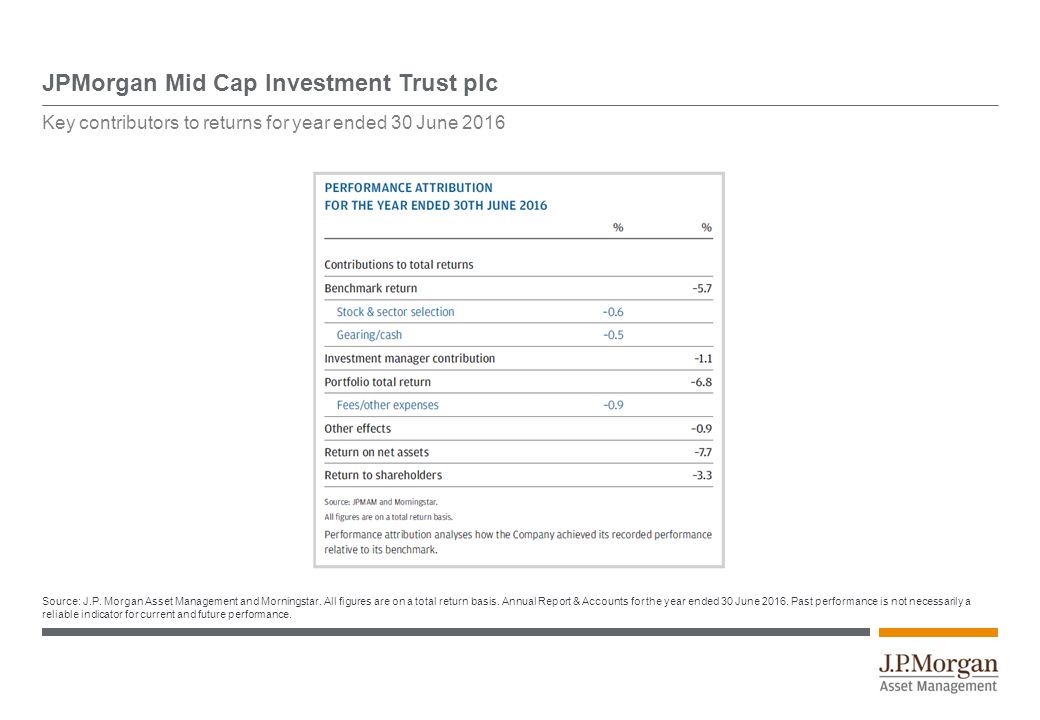Select the Other effects row
1040x720 pixels.
[518, 429]
